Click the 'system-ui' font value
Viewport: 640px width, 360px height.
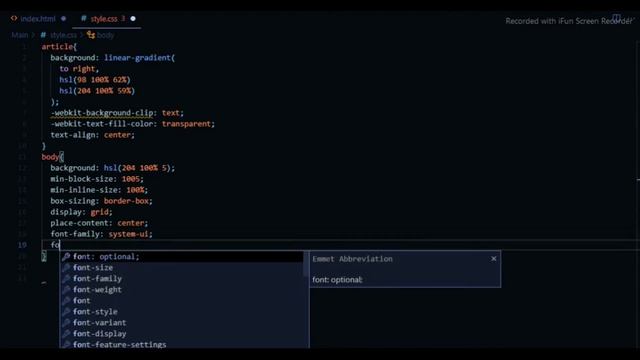tap(129, 234)
